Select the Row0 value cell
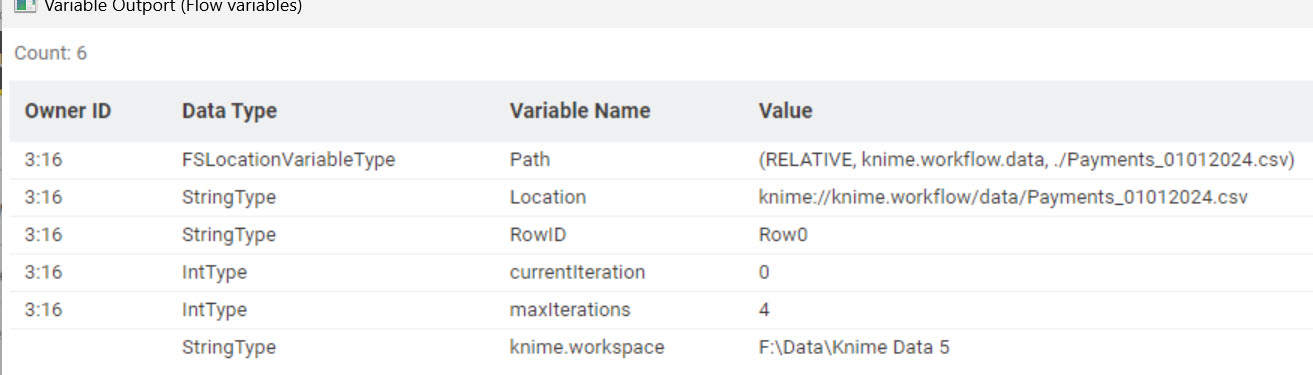The height and width of the screenshot is (375, 1313). (x=783, y=235)
